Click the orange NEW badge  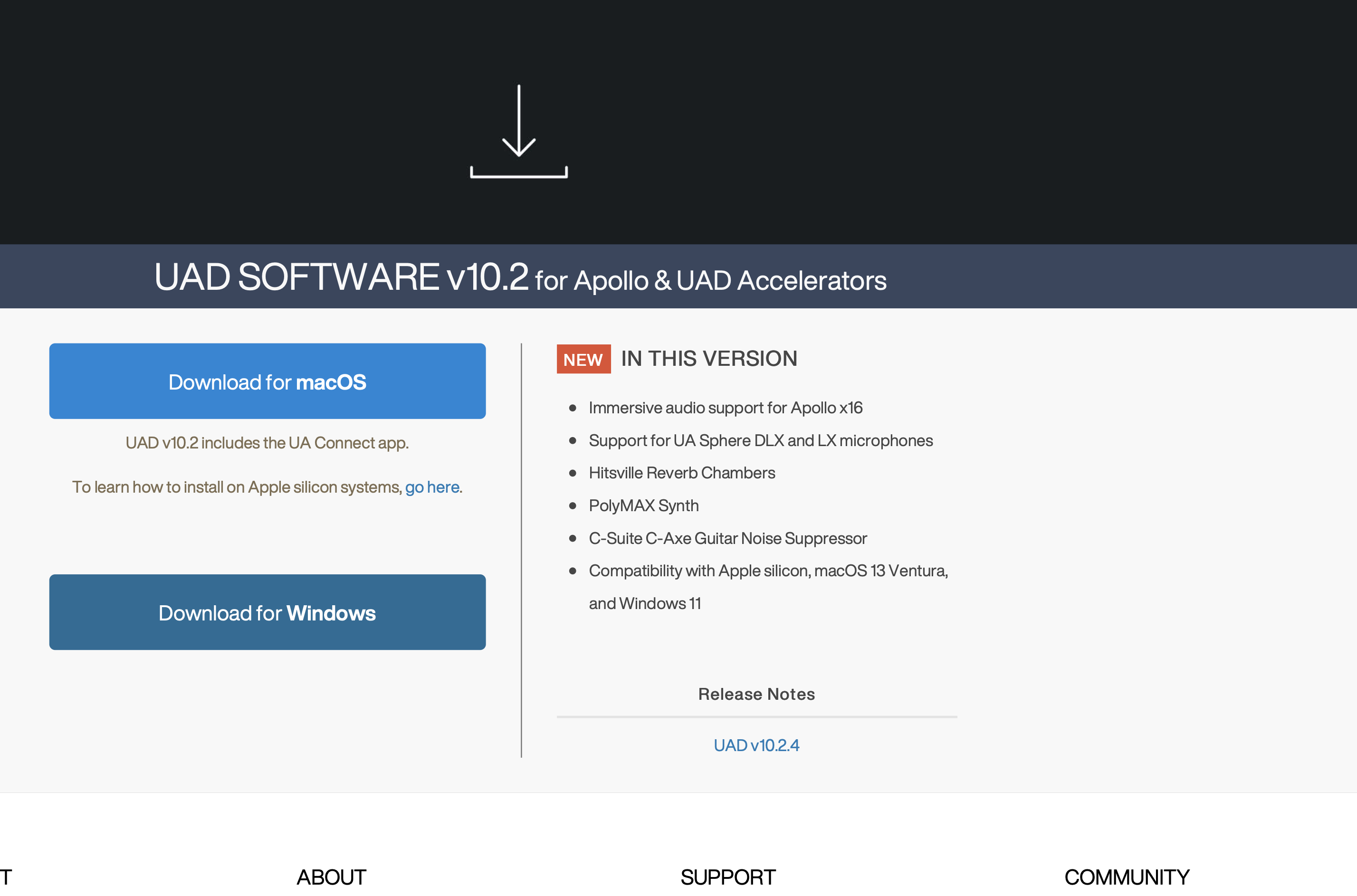click(x=583, y=359)
